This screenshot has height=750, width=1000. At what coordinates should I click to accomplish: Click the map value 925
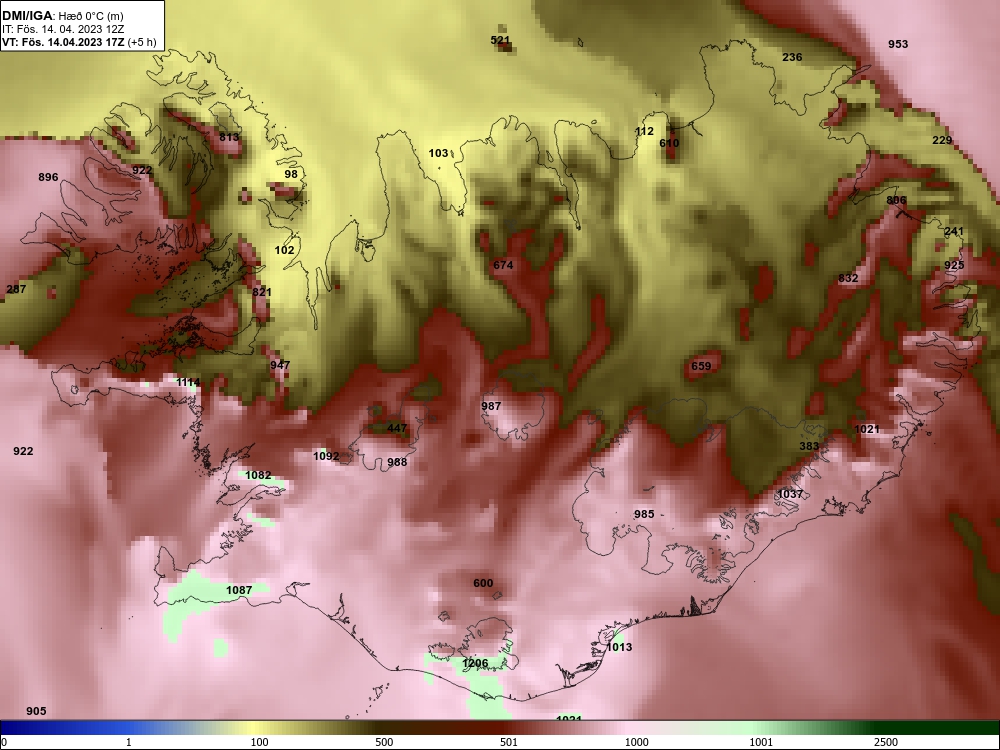tap(954, 265)
